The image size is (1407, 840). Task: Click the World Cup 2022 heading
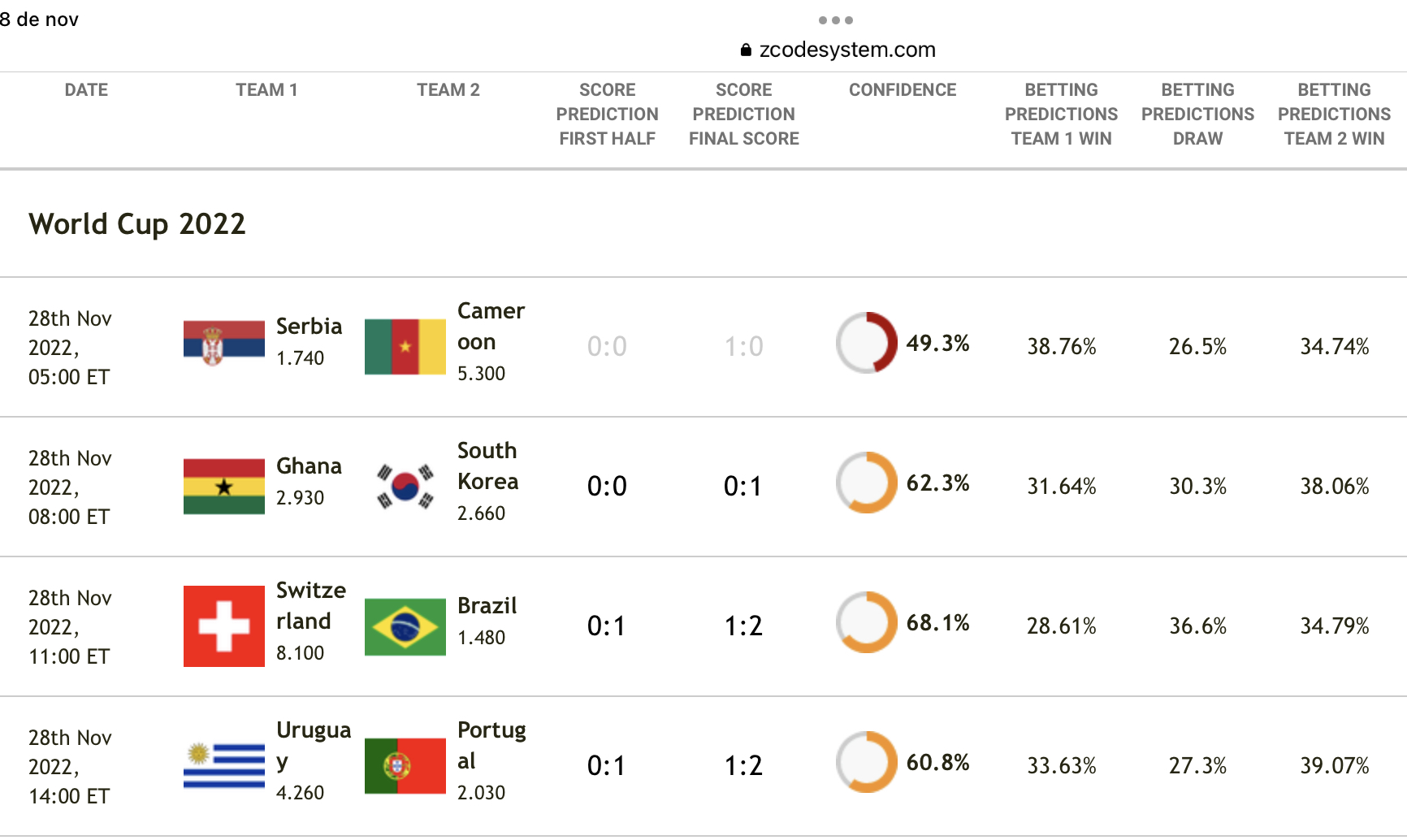tap(137, 223)
